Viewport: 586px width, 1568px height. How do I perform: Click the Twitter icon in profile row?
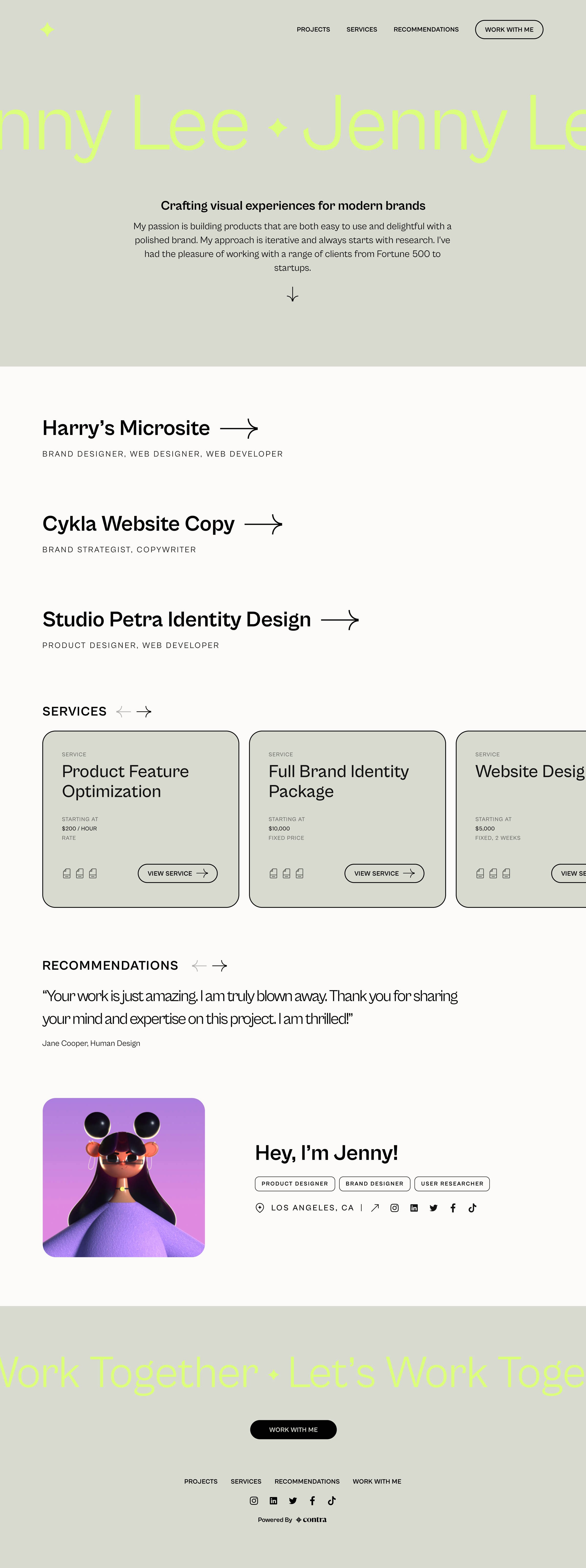(x=433, y=1208)
